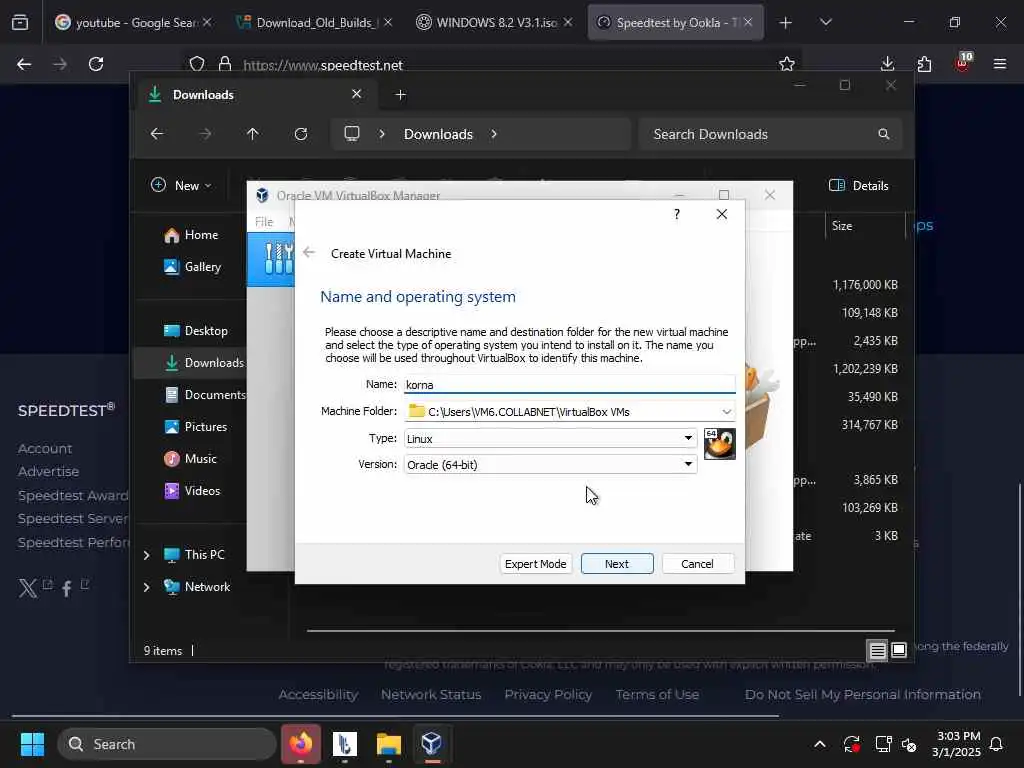Click Size column header in Explorer

click(x=842, y=226)
